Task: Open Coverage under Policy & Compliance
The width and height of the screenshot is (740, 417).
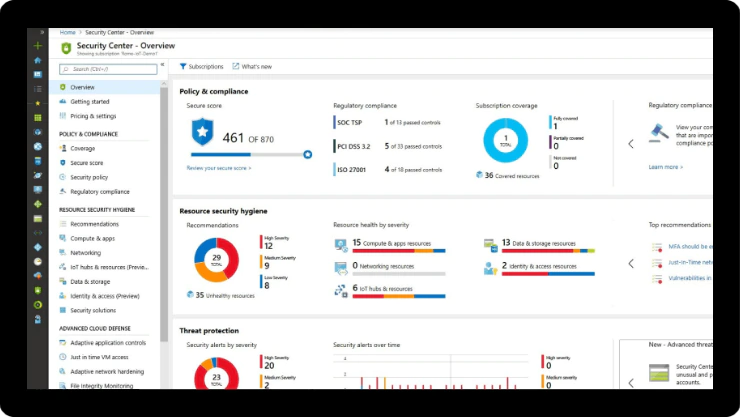Action: tap(83, 148)
